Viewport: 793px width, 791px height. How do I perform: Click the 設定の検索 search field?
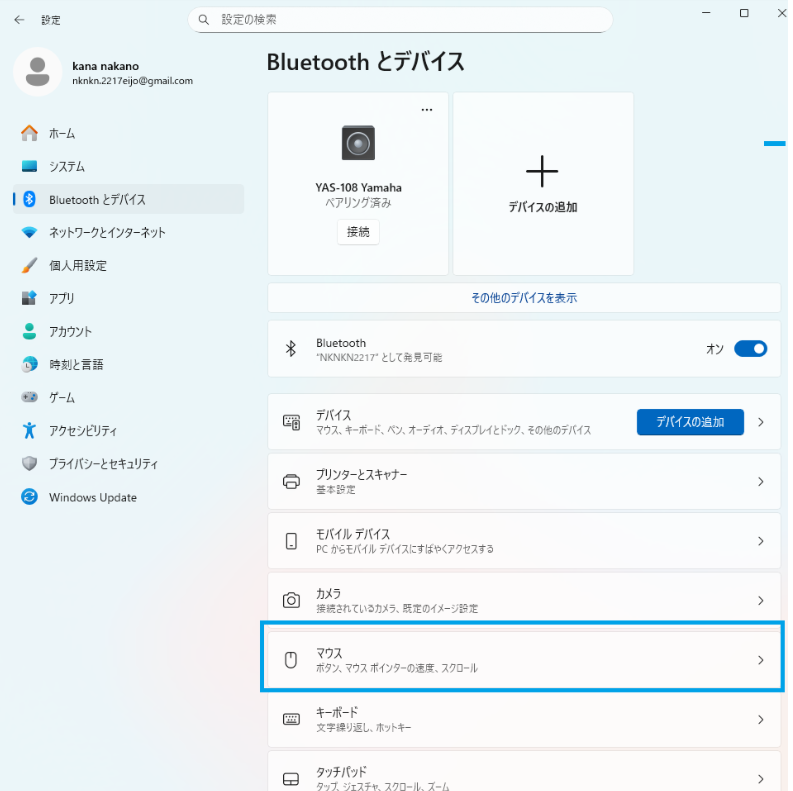coord(400,19)
